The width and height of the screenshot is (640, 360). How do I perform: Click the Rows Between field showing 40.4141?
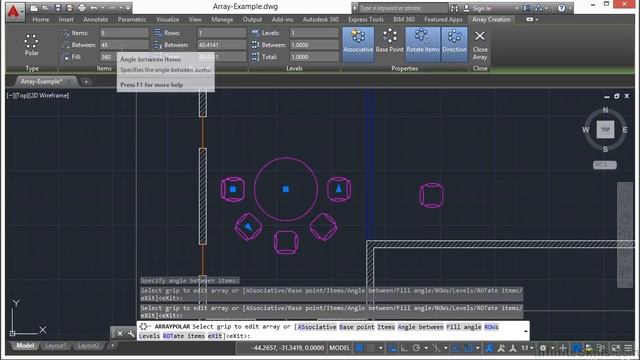(x=222, y=45)
